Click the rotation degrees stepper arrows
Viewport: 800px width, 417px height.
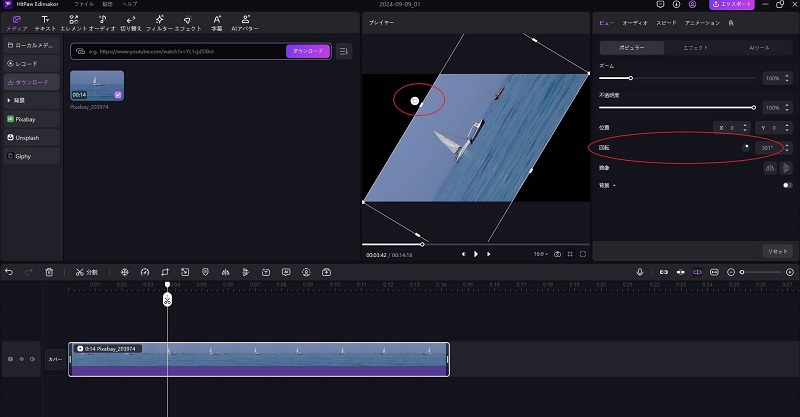[x=787, y=148]
